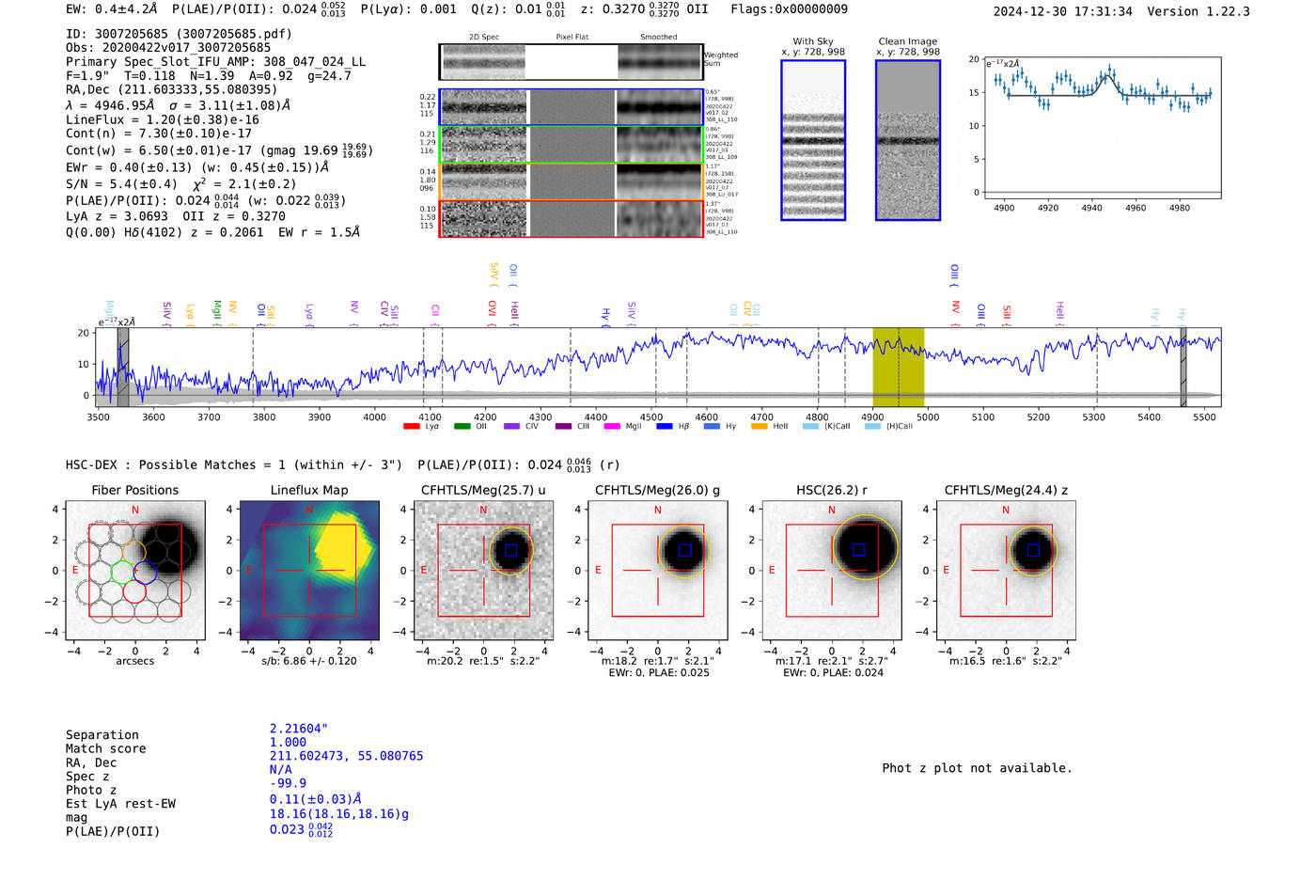Click the red OVI line label
Screen dimensions: 1316x896
click(492, 311)
